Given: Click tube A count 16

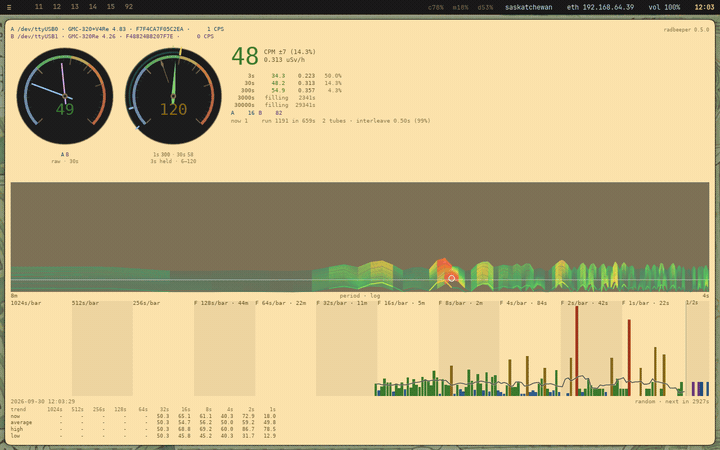Looking at the screenshot, I should tap(251, 113).
